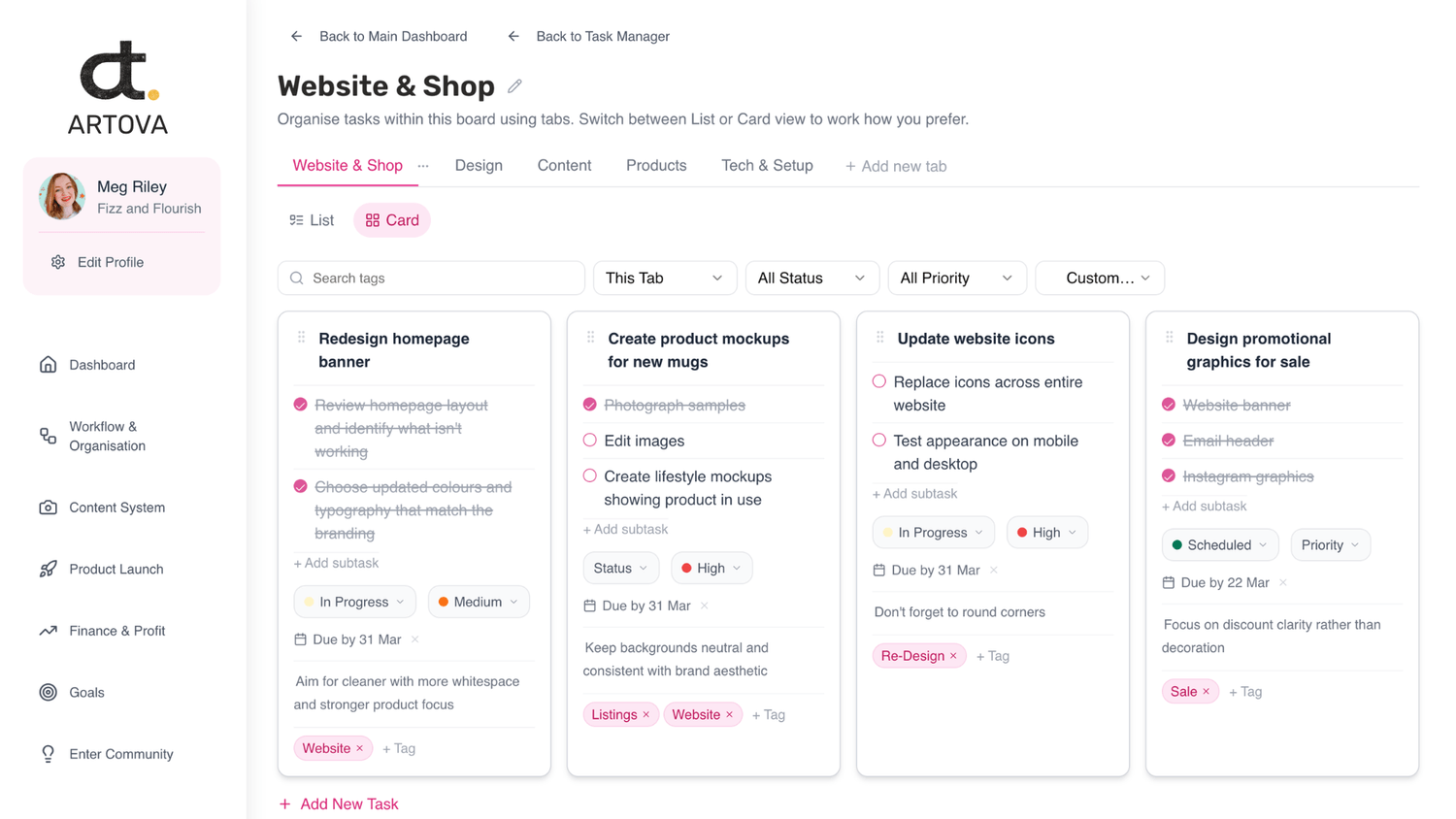
Task: Click the pencil icon beside Website & Shop title
Action: click(514, 86)
